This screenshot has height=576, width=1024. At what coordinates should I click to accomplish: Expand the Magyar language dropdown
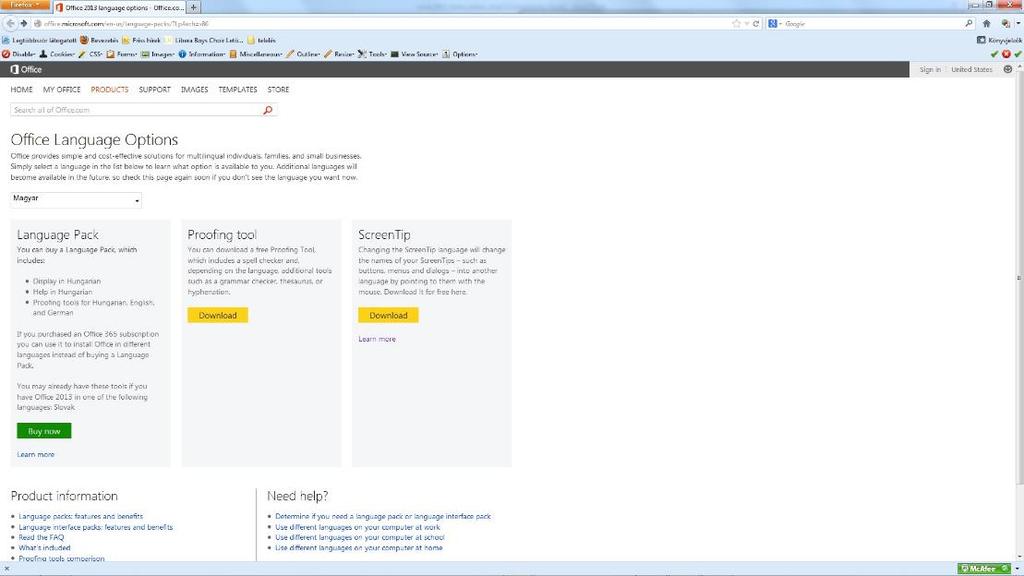76,199
